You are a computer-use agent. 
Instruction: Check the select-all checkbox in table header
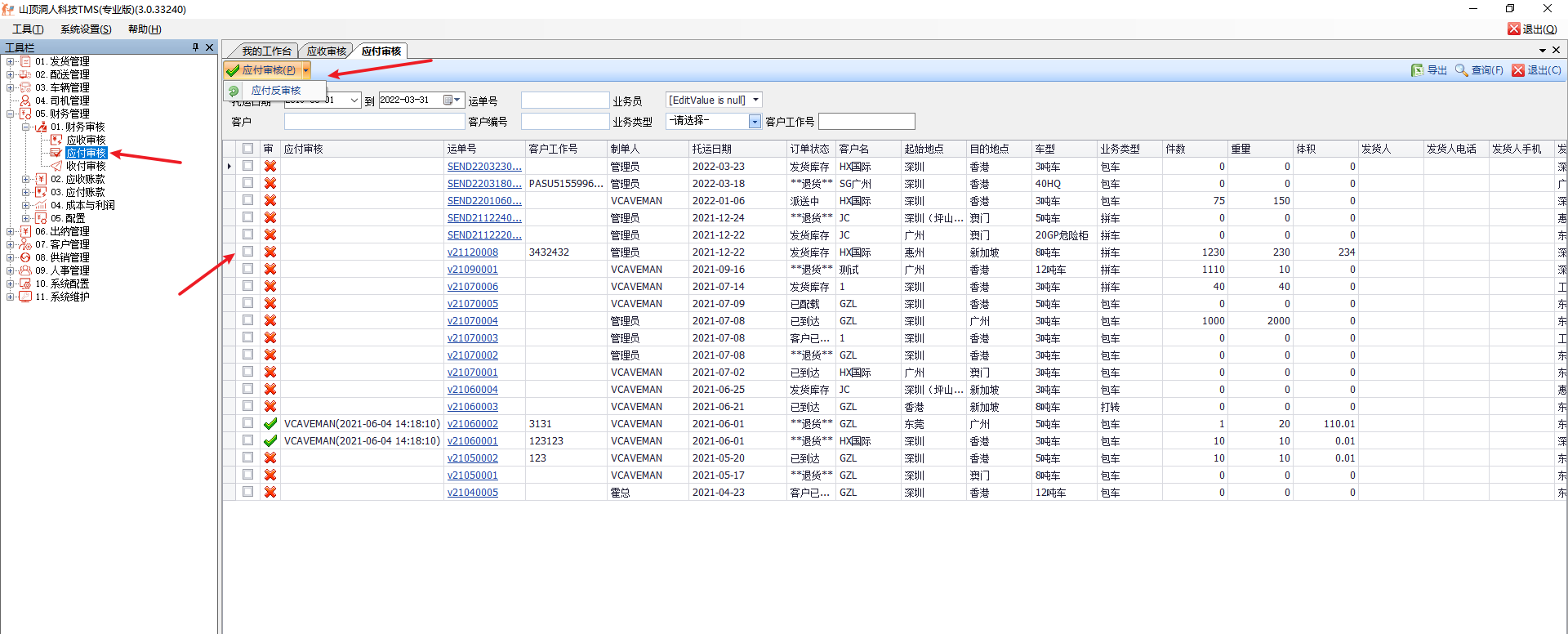click(247, 149)
